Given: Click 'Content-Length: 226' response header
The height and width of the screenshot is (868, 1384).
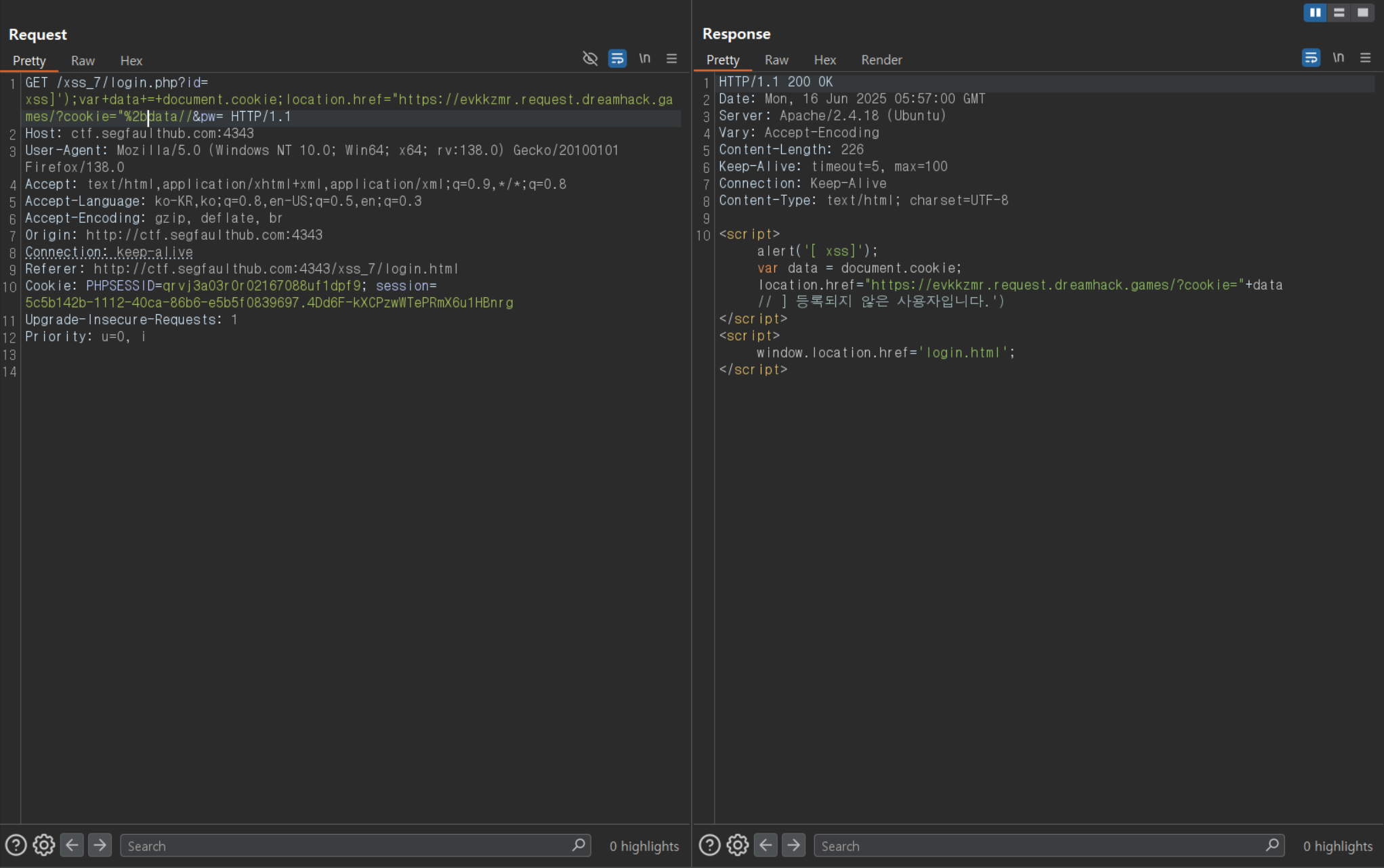Looking at the screenshot, I should click(791, 150).
